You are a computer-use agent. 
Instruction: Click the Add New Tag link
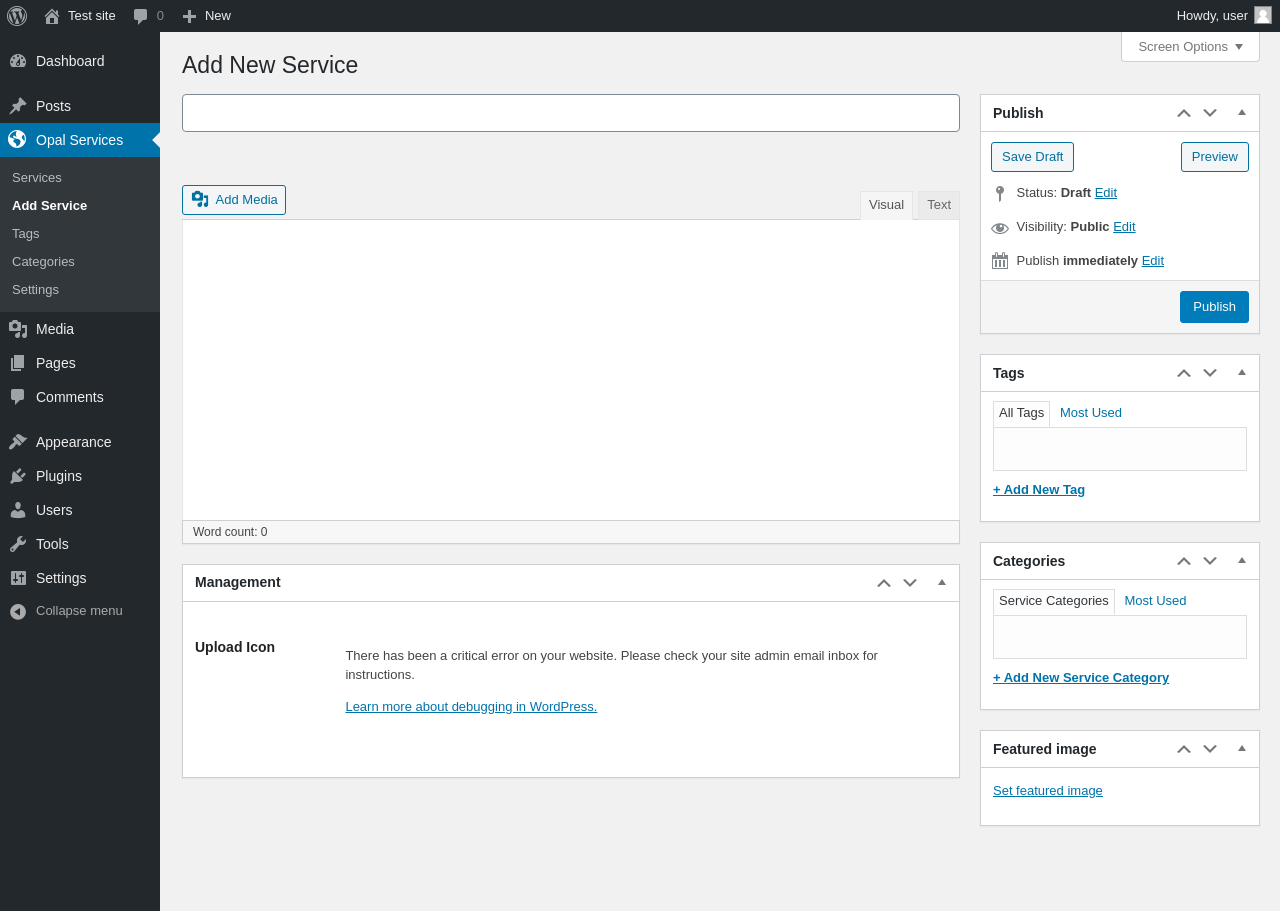(x=1039, y=490)
